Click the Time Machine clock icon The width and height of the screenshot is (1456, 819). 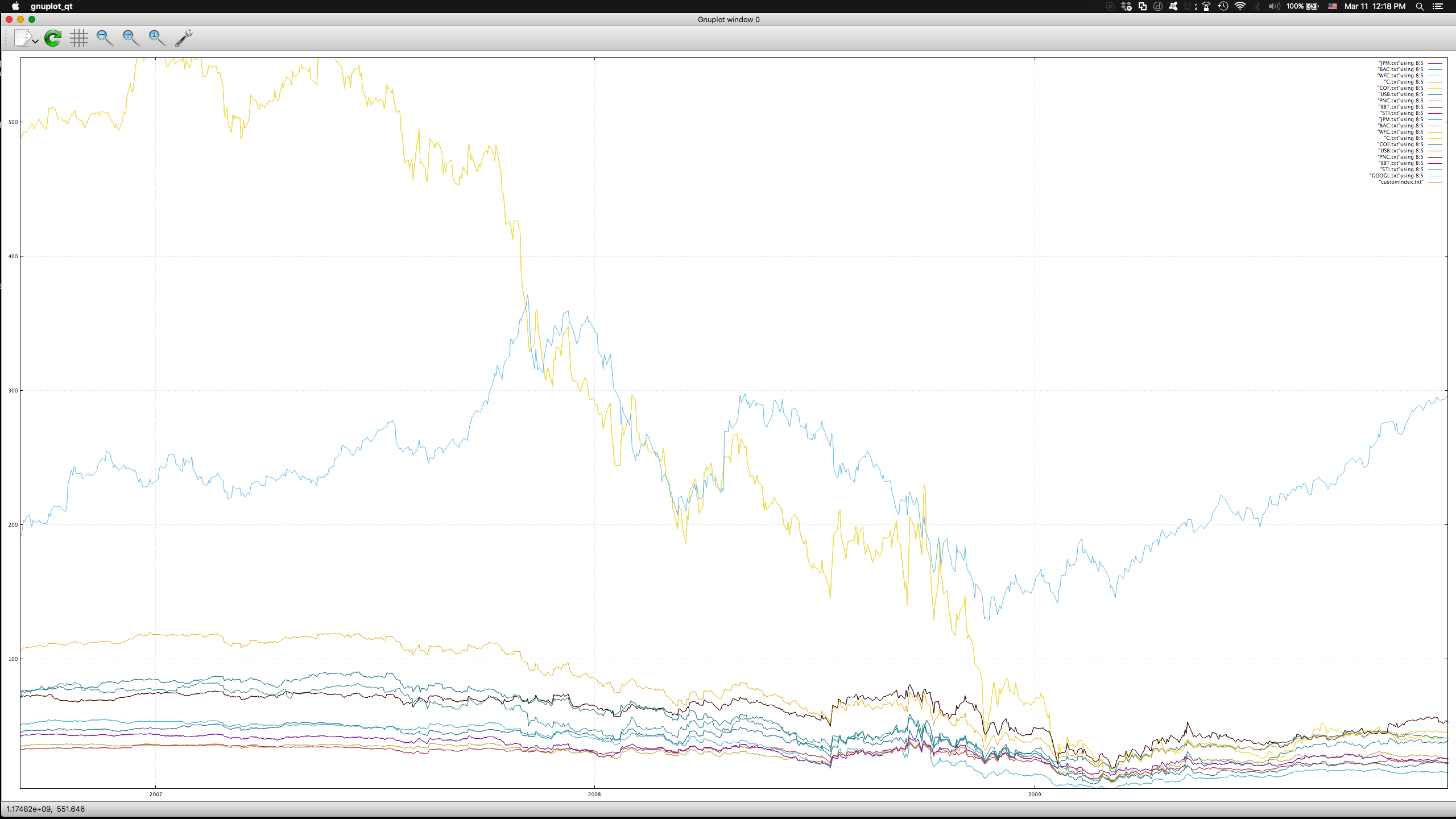click(1223, 6)
